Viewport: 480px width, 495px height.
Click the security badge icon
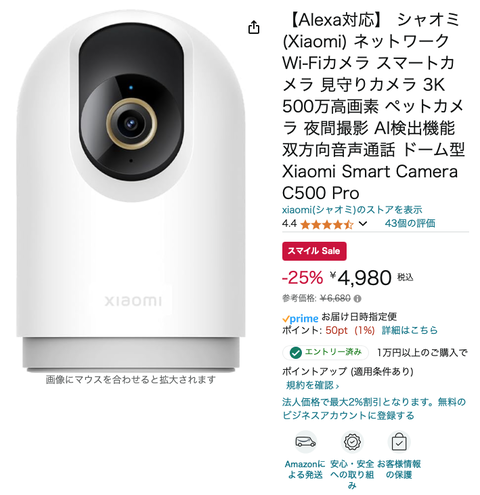[x=352, y=442]
